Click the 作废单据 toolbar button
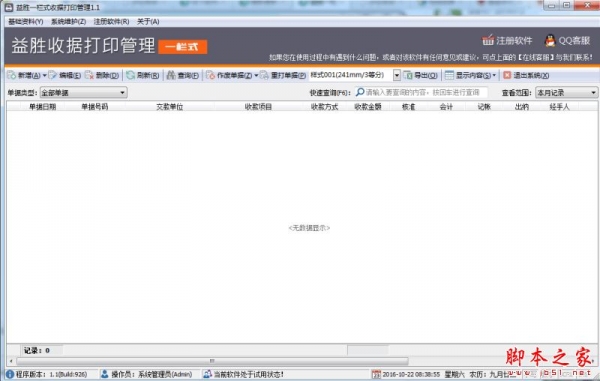This screenshot has height=381, width=600. [229, 75]
